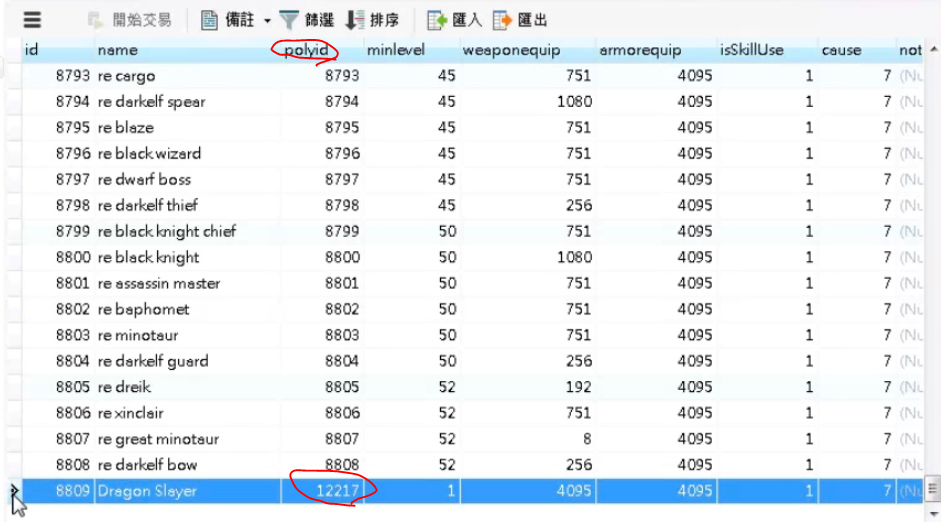Image resolution: width=941 pixels, height=522 pixels.
Task: Select the name cell 're darkelf bow'
Action: 187,464
